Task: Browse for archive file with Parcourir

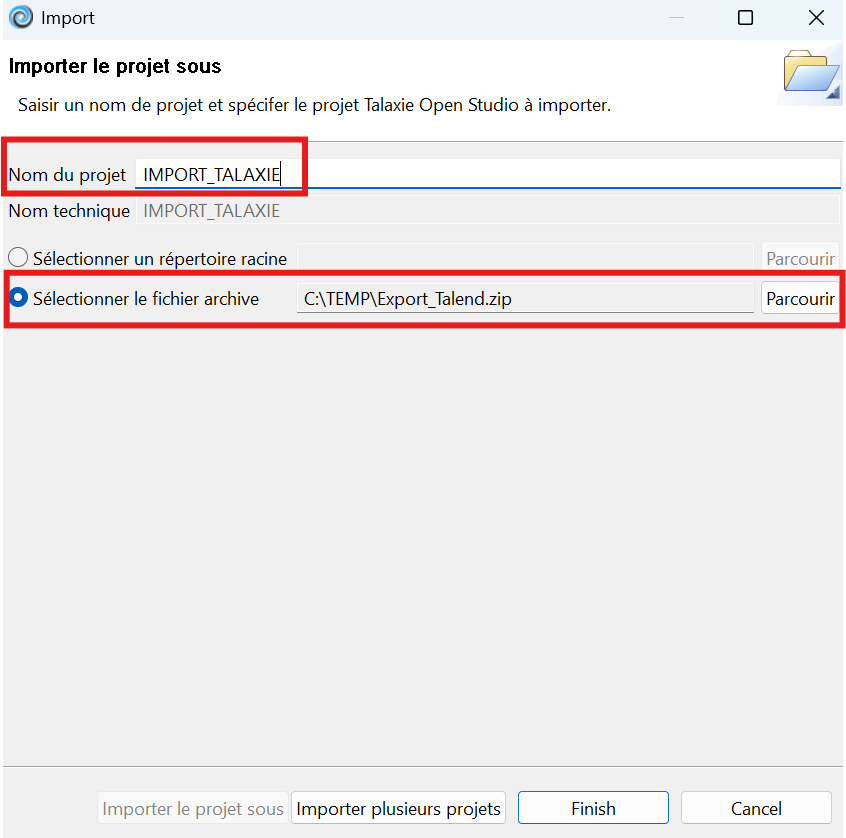Action: point(799,299)
